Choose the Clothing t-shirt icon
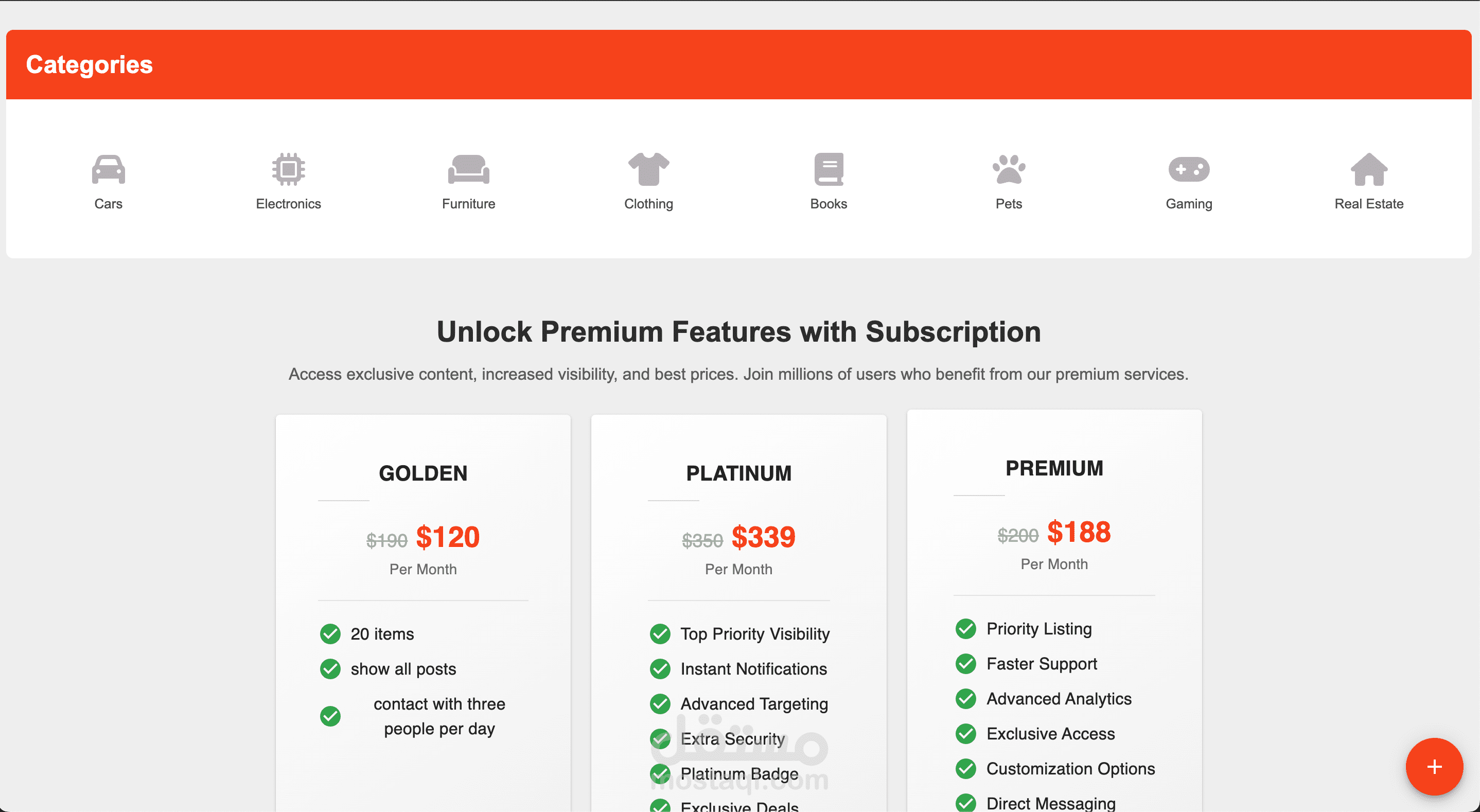 pos(648,169)
